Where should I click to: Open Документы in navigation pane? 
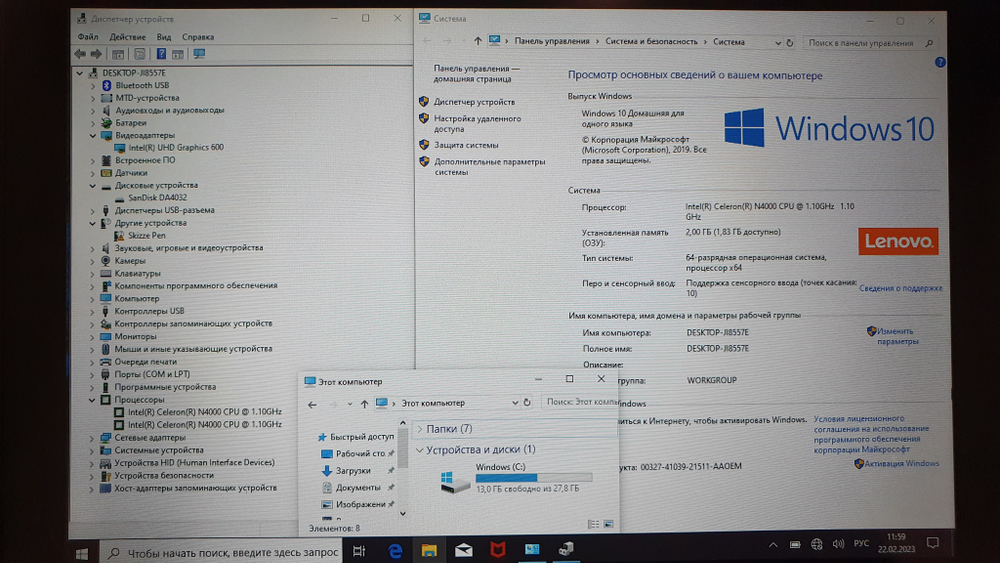point(357,488)
